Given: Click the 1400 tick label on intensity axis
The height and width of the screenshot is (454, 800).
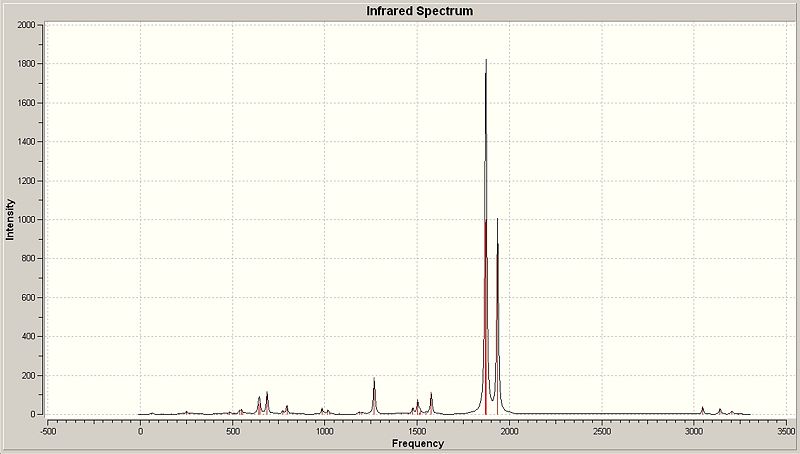Looking at the screenshot, I should pos(26,142).
